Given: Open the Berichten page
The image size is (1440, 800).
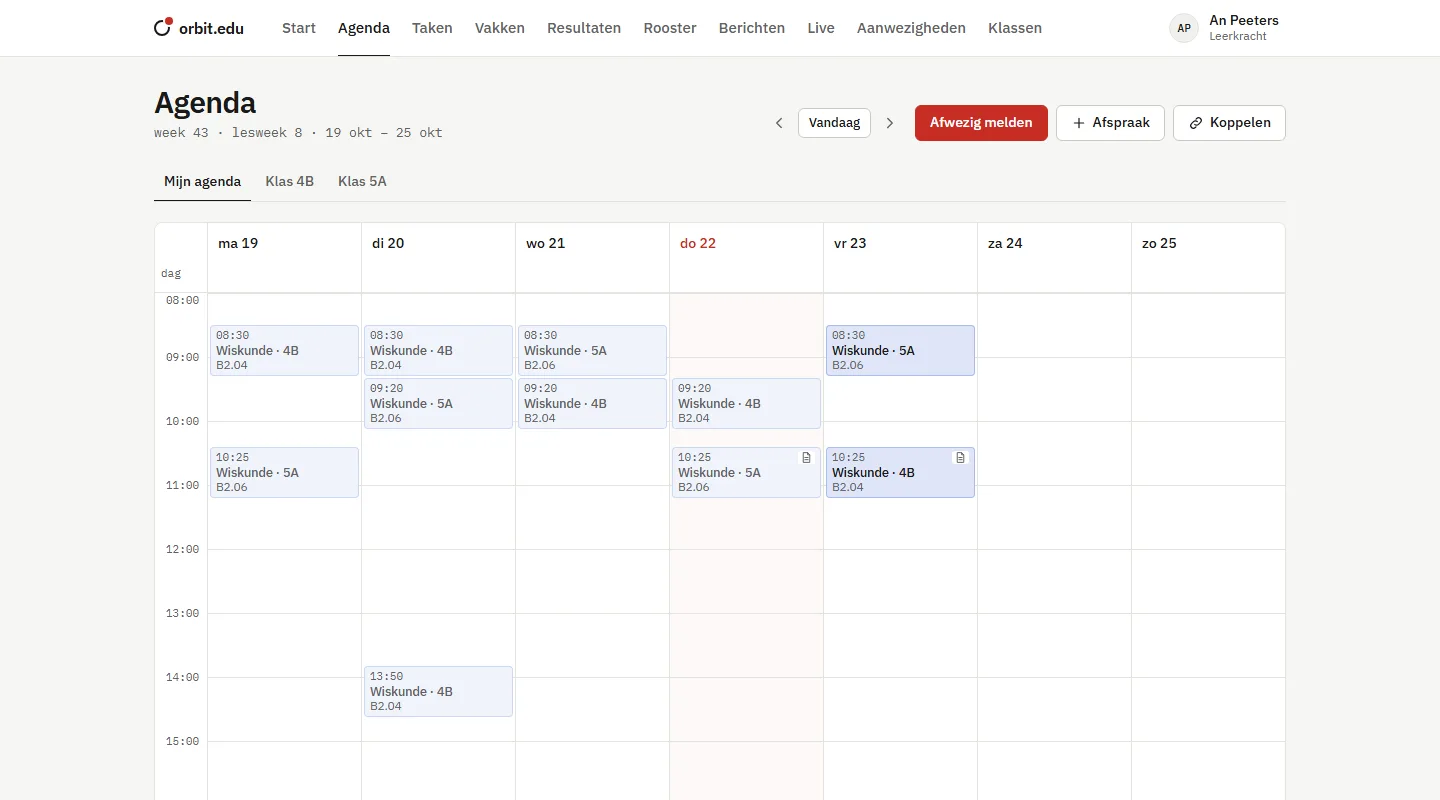Looking at the screenshot, I should (752, 28).
